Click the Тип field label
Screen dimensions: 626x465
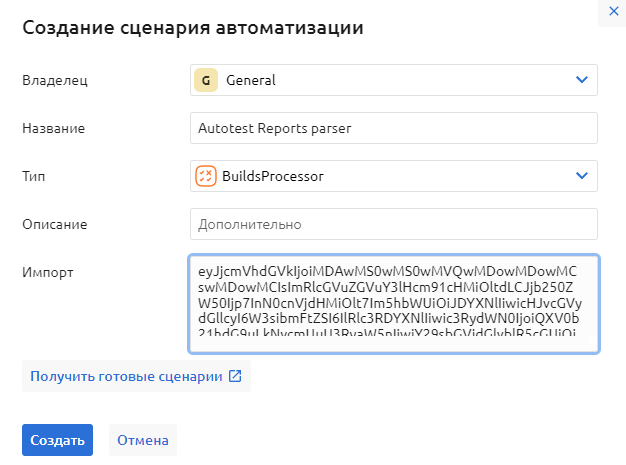click(33, 176)
